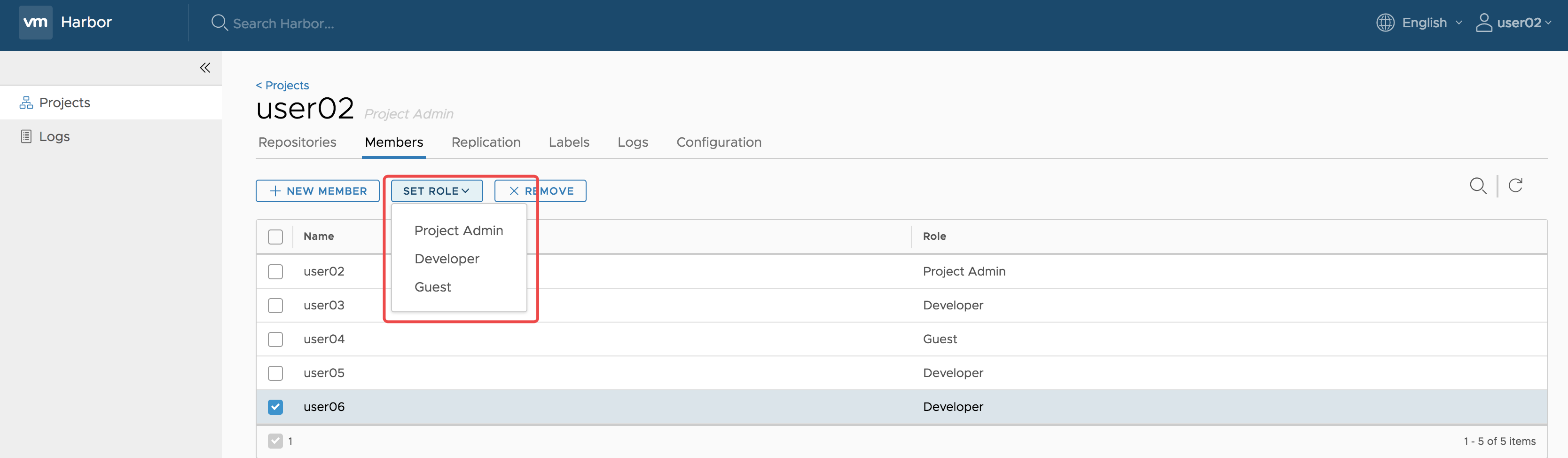The image size is (1568, 458).
Task: Click the Logs sidebar icon
Action: 26,136
